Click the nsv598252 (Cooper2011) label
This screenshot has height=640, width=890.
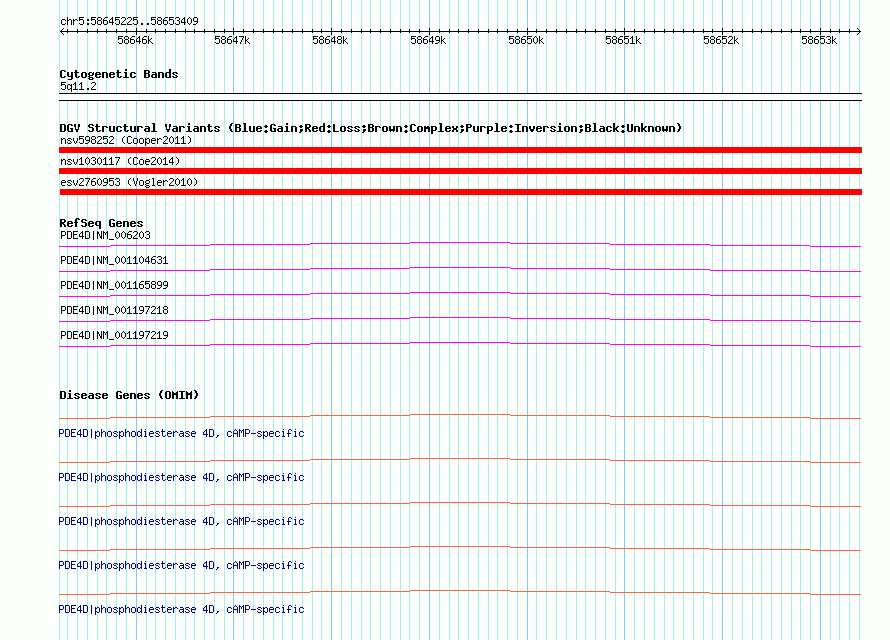point(126,140)
